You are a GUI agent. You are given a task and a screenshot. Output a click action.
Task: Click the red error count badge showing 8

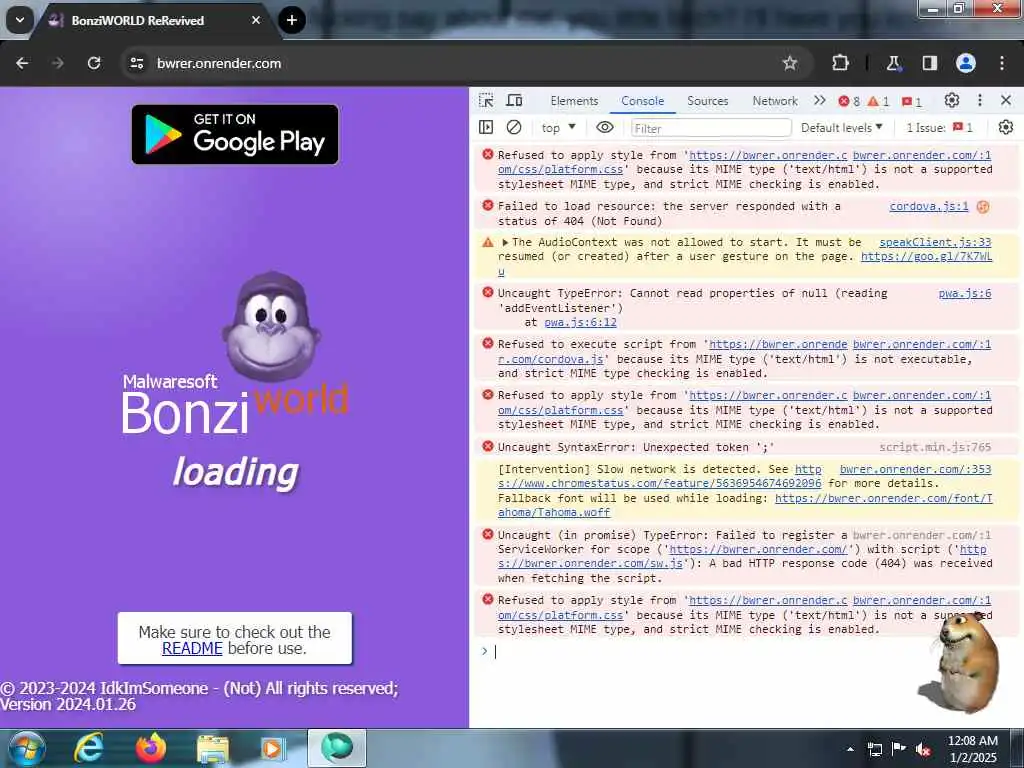849,101
